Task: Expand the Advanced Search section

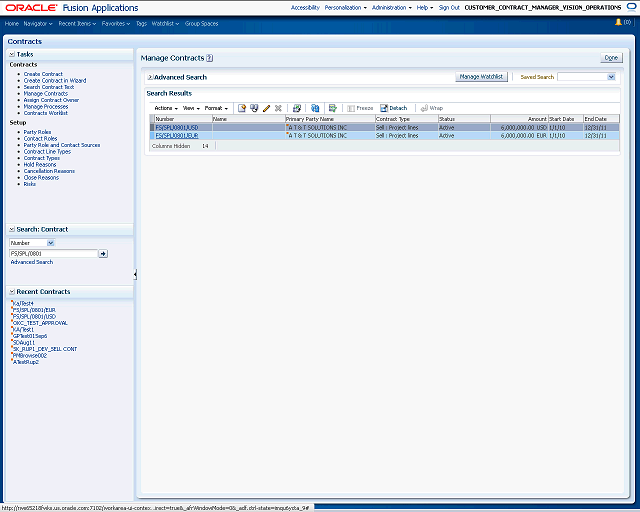Action: pyautogui.click(x=150, y=77)
